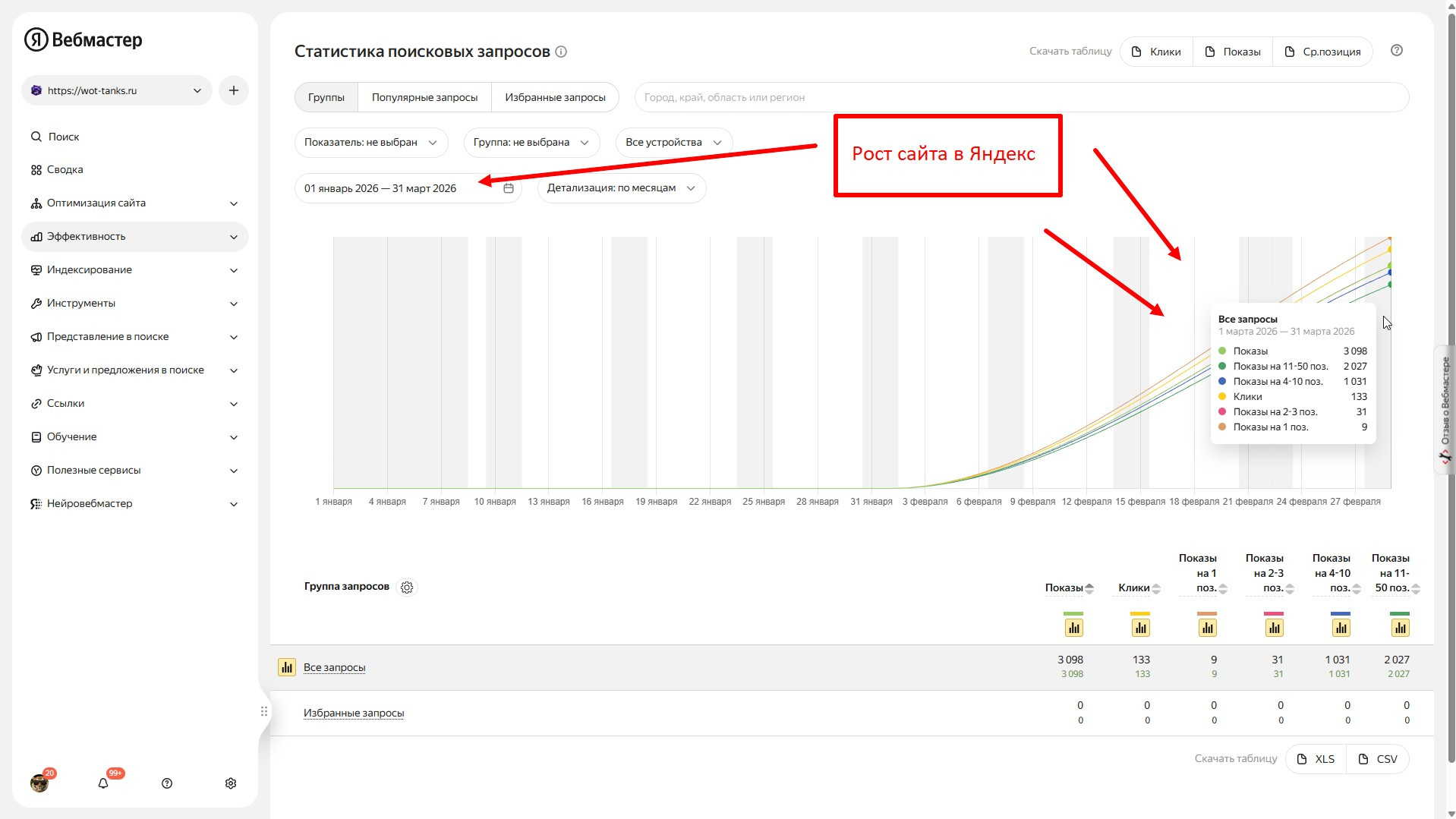Open group settings gear near Группа запросов
The image size is (1456, 819).
(407, 587)
